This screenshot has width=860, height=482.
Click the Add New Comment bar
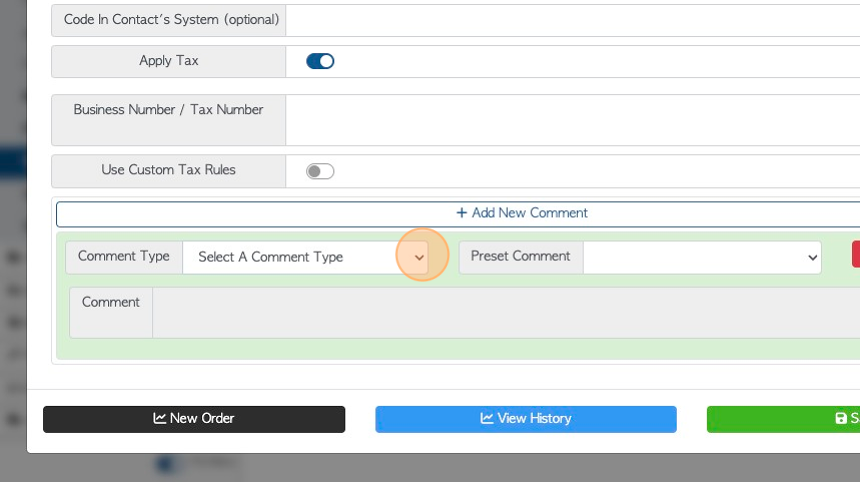click(458, 214)
